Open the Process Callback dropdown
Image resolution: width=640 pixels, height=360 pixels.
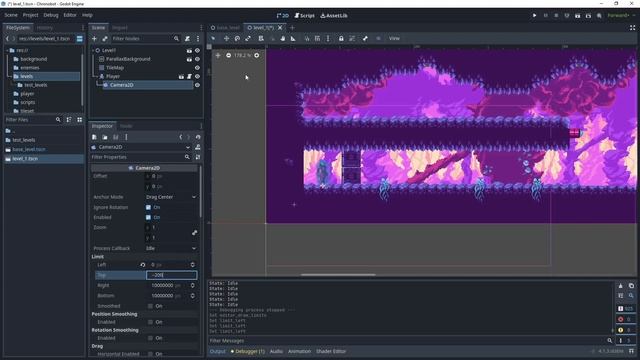pos(171,248)
